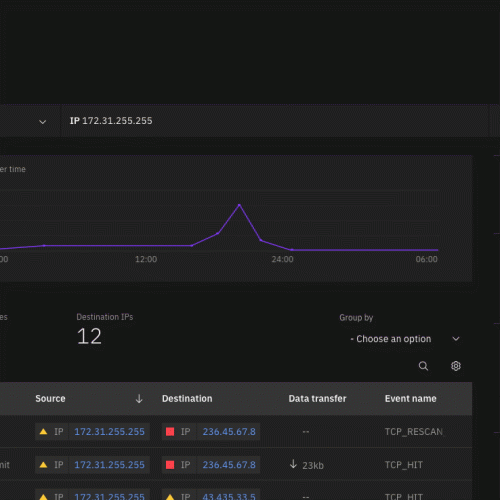
Task: Open destination 236.45.67.8 link in TCP_RESCAN row
Action: [229, 432]
